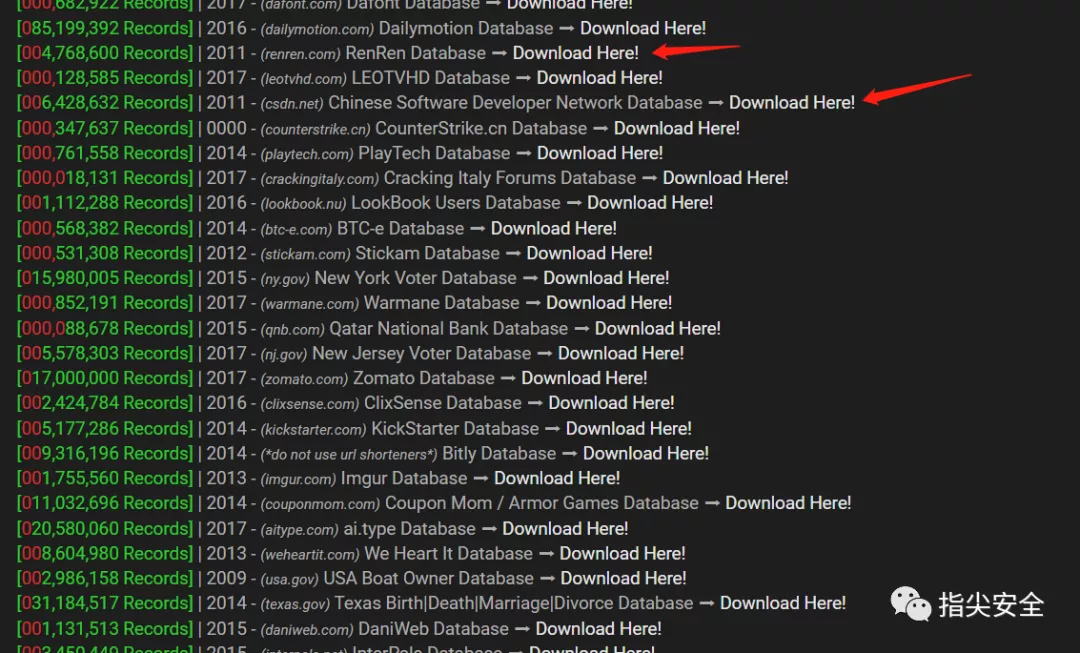1080x653 pixels.
Task: Open the Texas Birth|Death|Marriage|Divorce download link
Action: pos(783,603)
